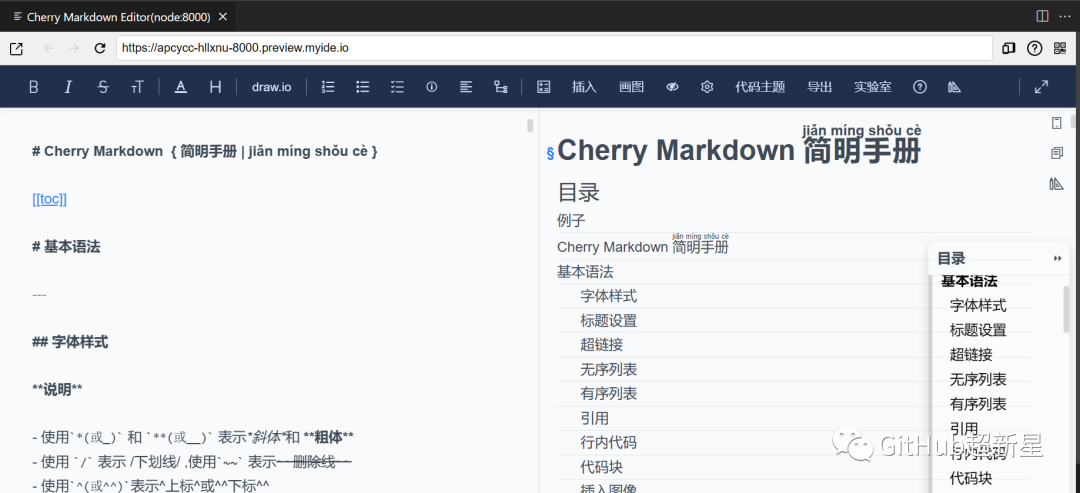1080x493 pixels.
Task: Insert a checklist
Action: (x=397, y=87)
